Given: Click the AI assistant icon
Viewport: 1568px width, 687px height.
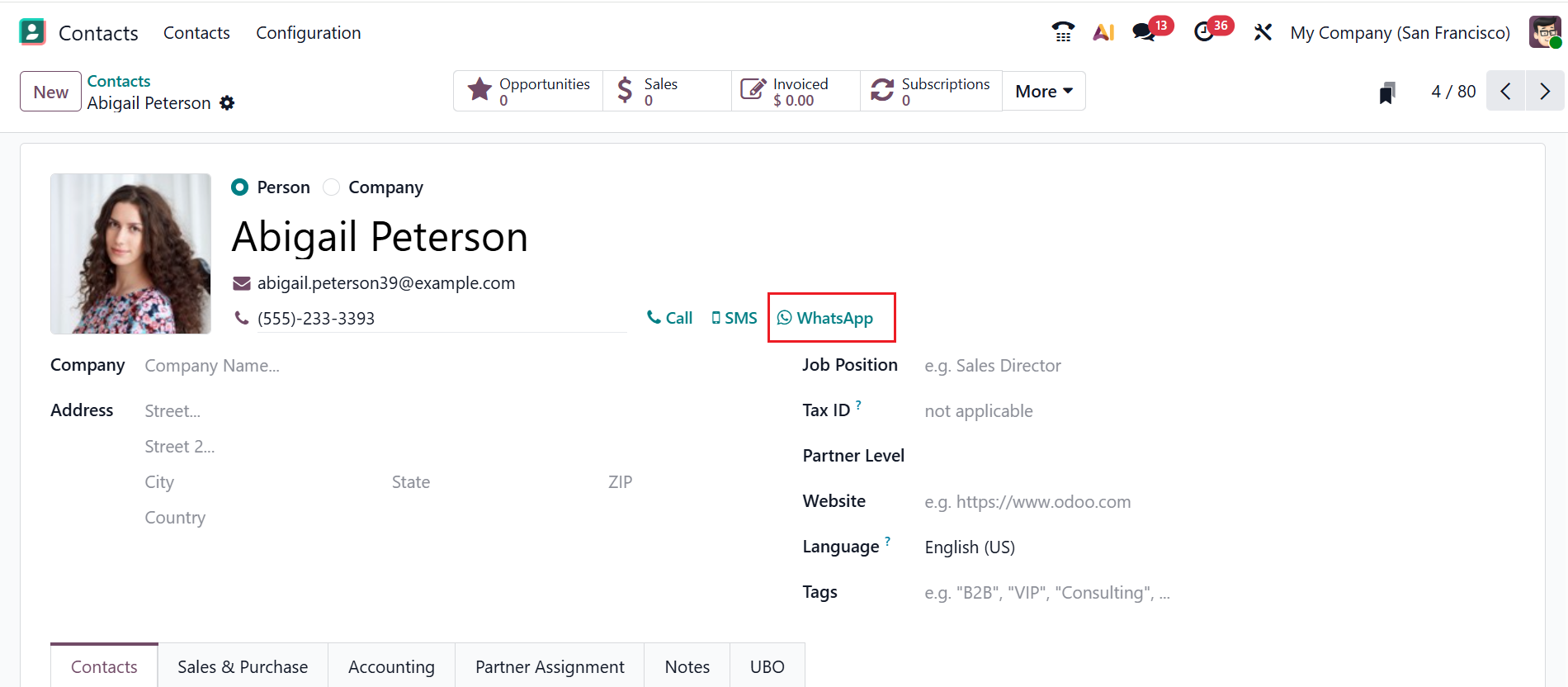Looking at the screenshot, I should (1103, 32).
